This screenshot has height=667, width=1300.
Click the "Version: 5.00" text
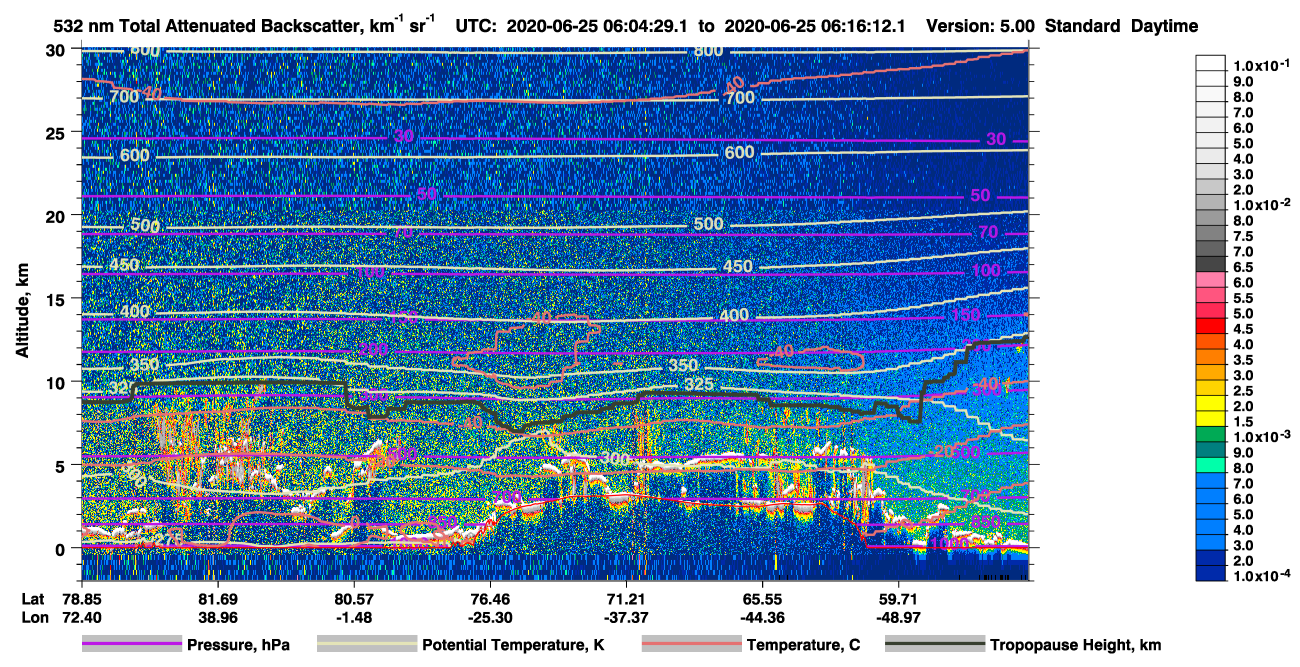(981, 27)
